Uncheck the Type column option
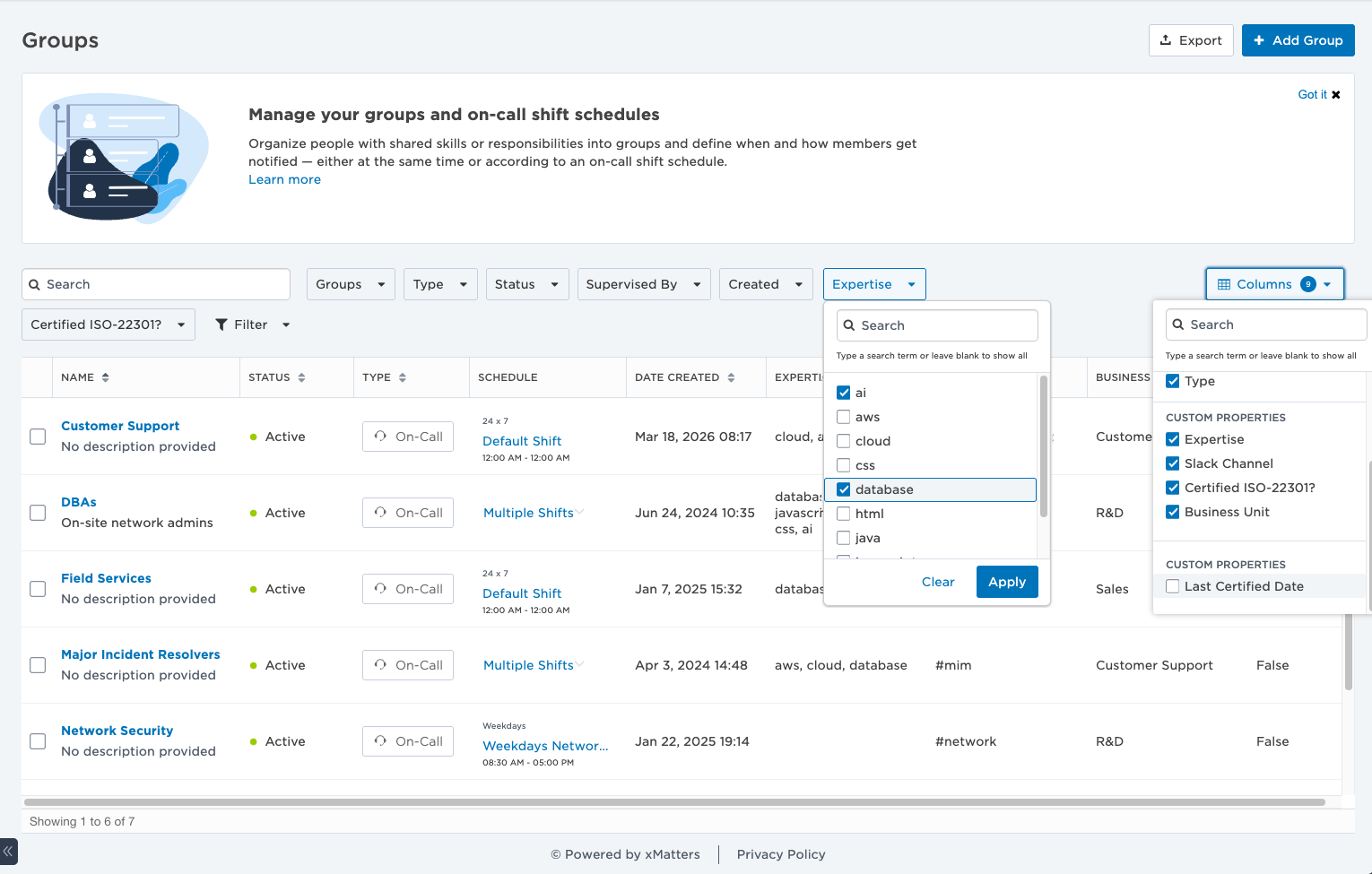1372x874 pixels. pyautogui.click(x=1172, y=381)
